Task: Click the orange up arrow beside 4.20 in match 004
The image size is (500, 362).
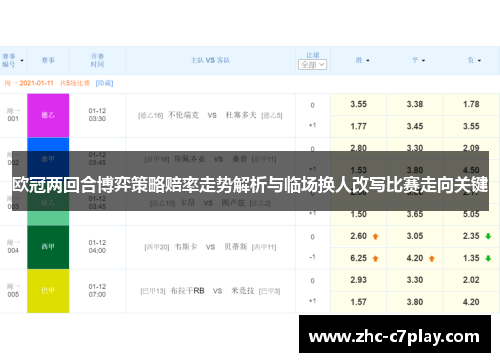Action: point(432,259)
